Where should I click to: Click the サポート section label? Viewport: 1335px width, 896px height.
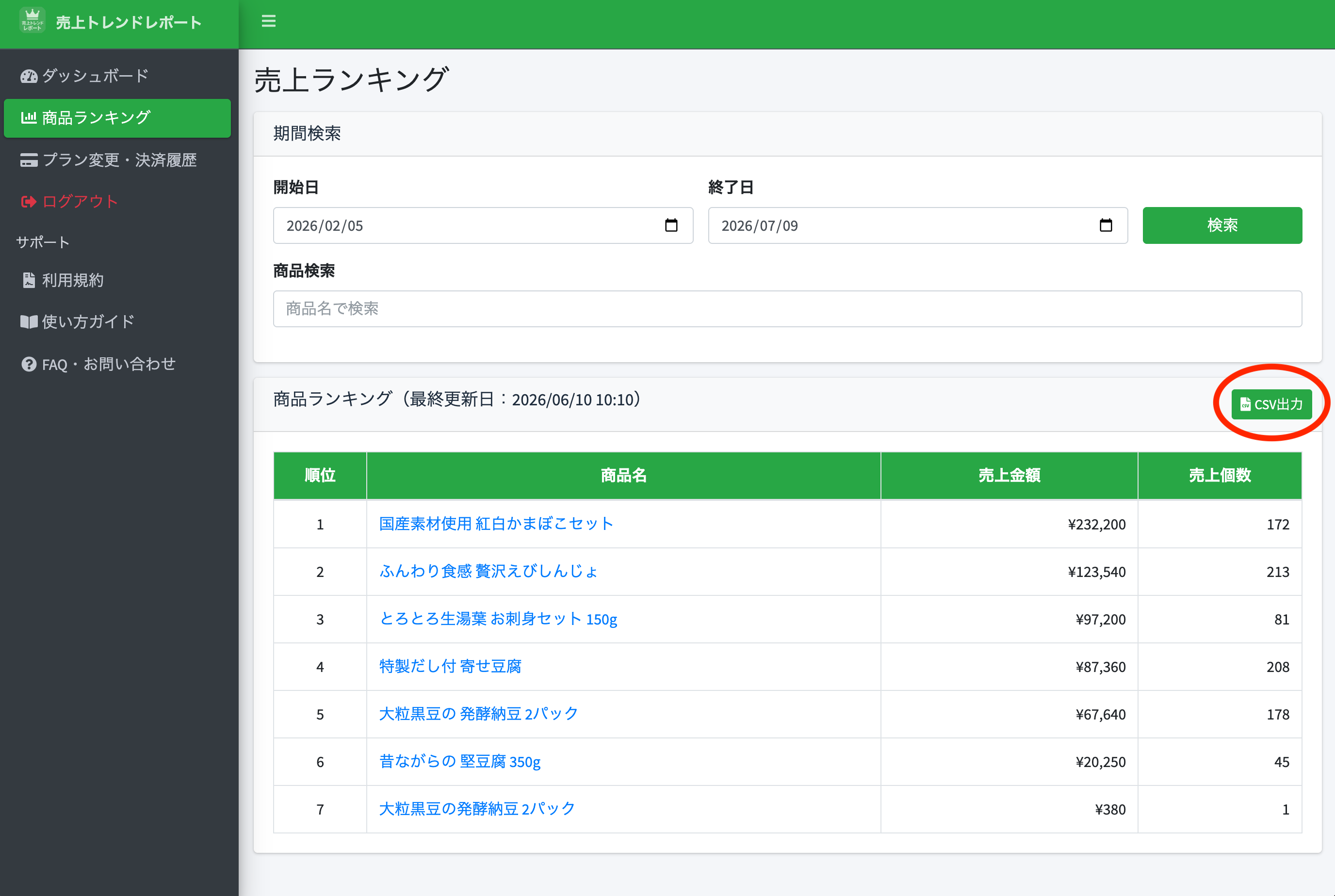43,242
